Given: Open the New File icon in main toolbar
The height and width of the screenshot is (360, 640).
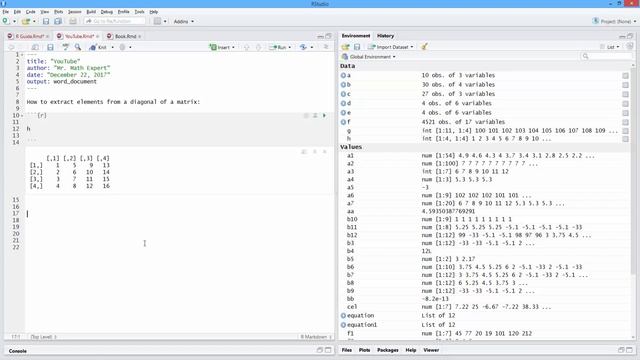Looking at the screenshot, I should (6, 21).
